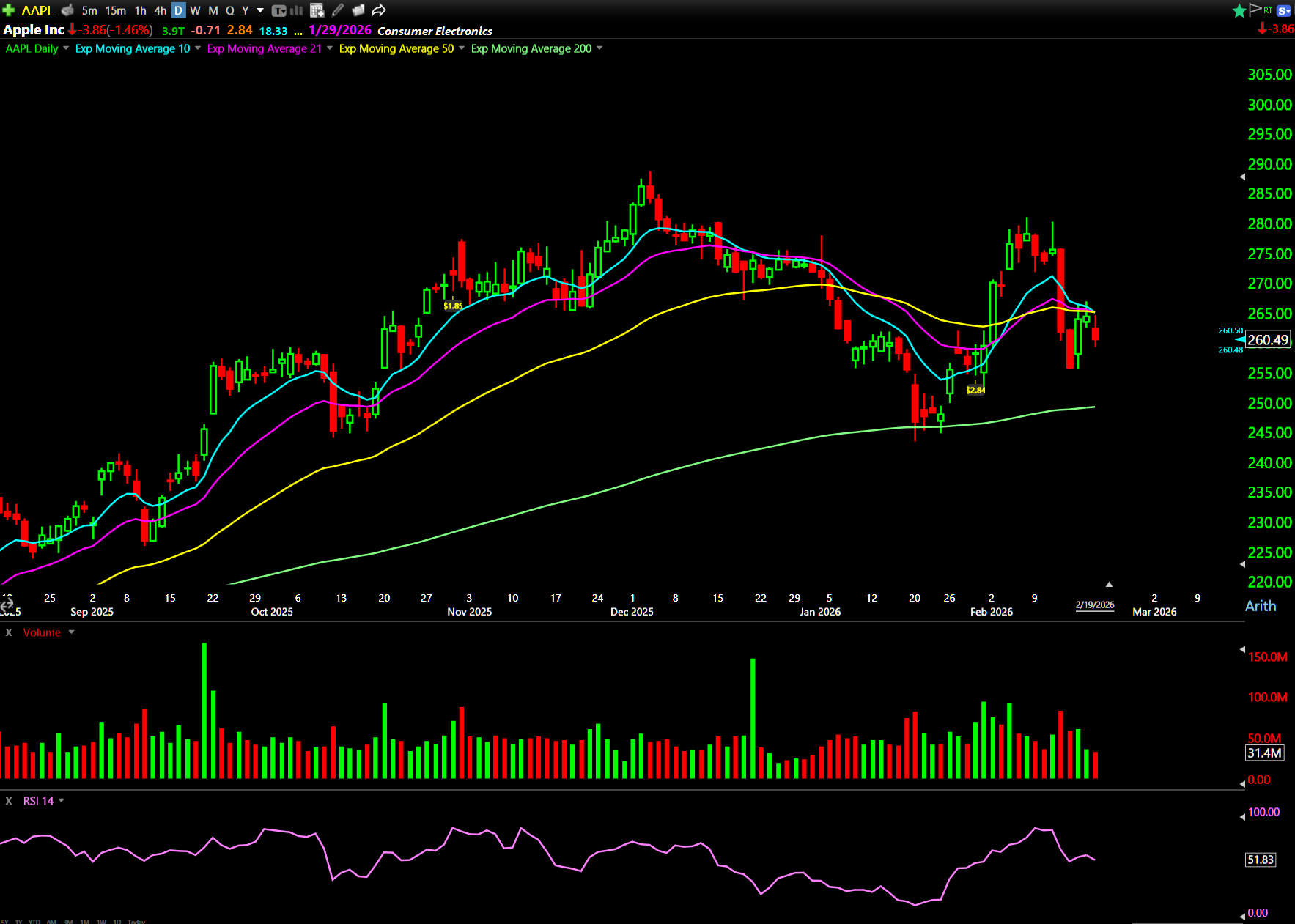Close the Volume indicator pane
This screenshot has height=924, width=1295.
[9, 632]
